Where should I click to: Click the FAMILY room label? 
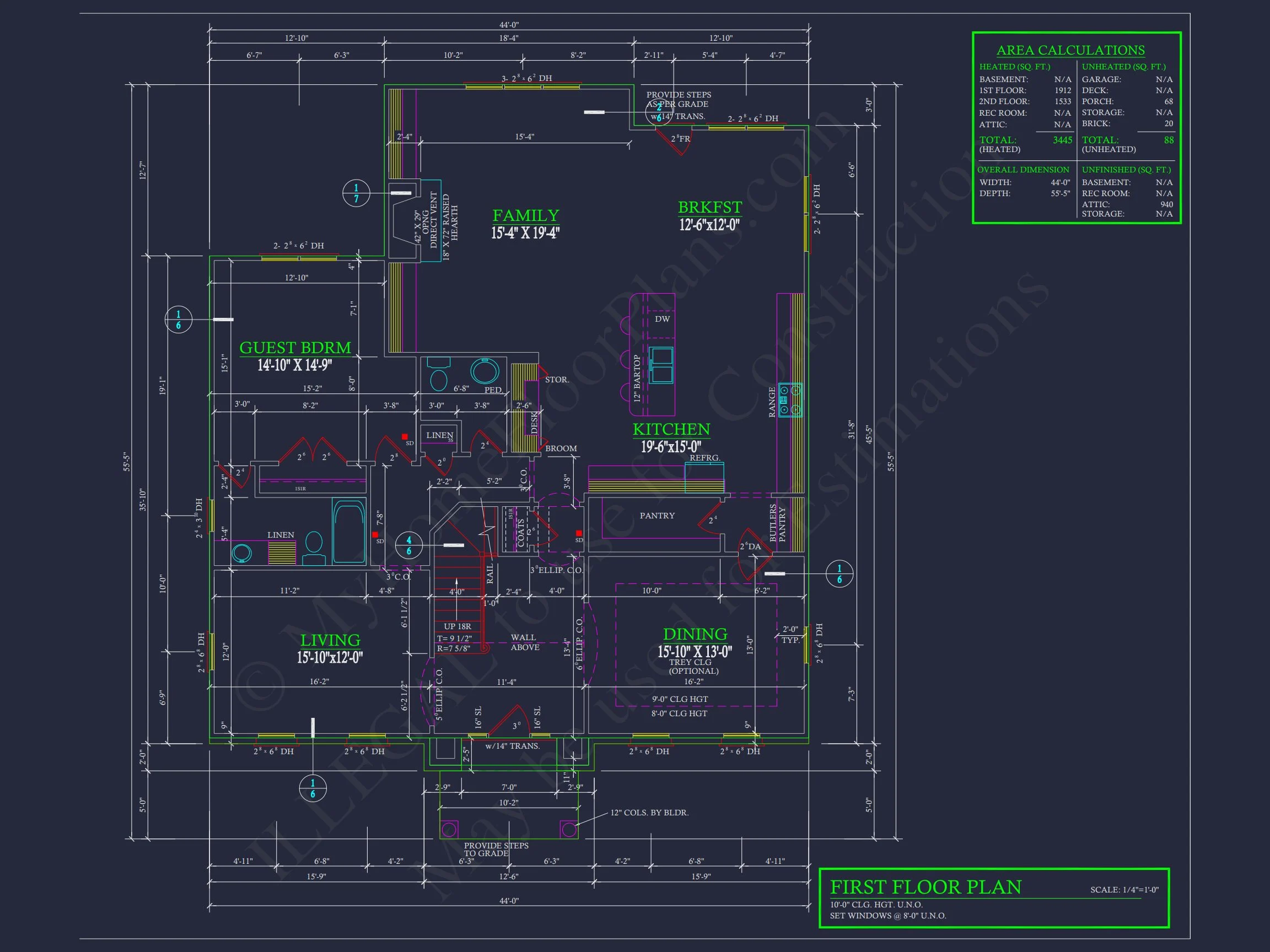tap(525, 216)
